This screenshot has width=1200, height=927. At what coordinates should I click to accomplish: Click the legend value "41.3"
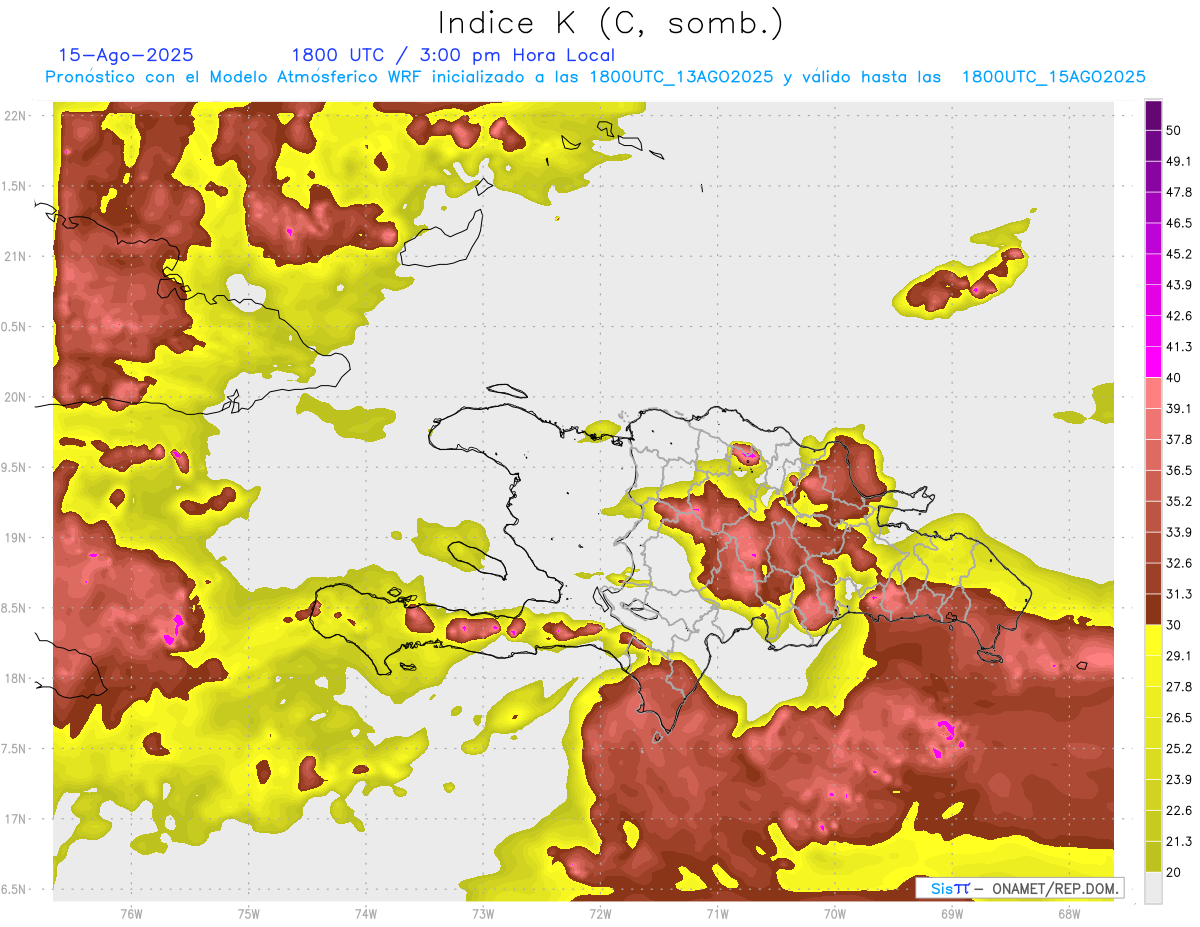coord(1179,347)
